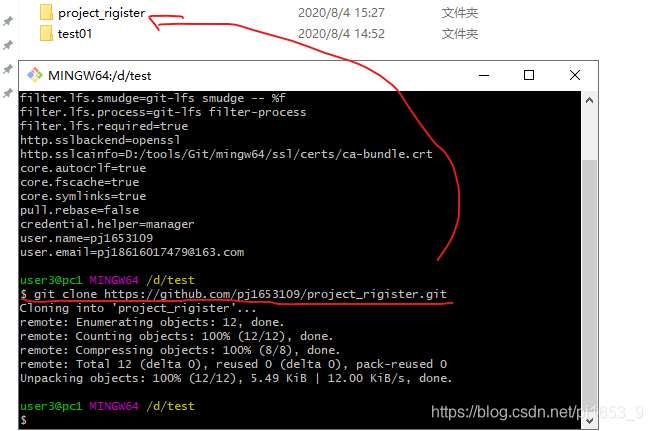Click the 文件夹 type of test01

click(459, 33)
